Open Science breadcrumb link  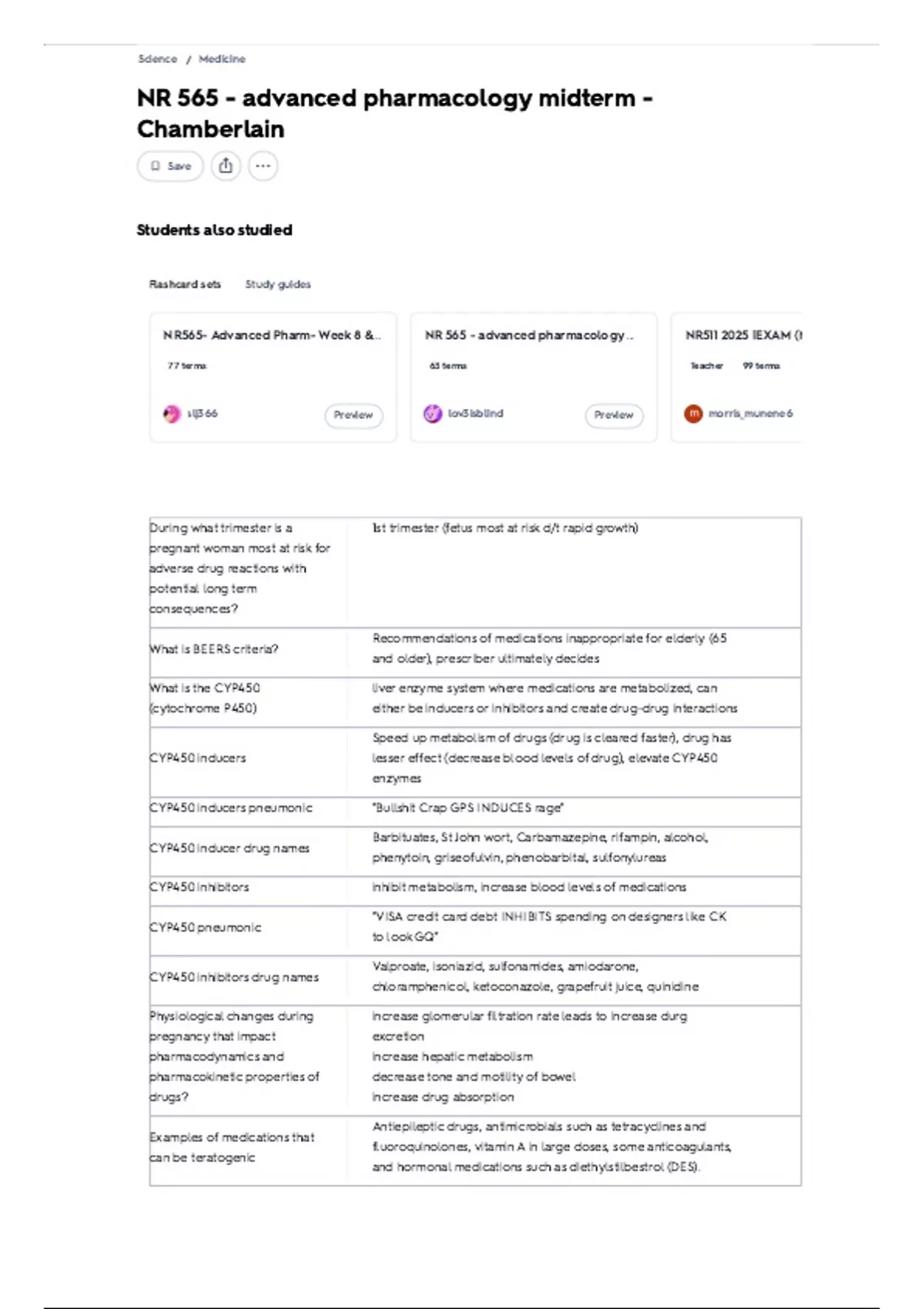(157, 59)
